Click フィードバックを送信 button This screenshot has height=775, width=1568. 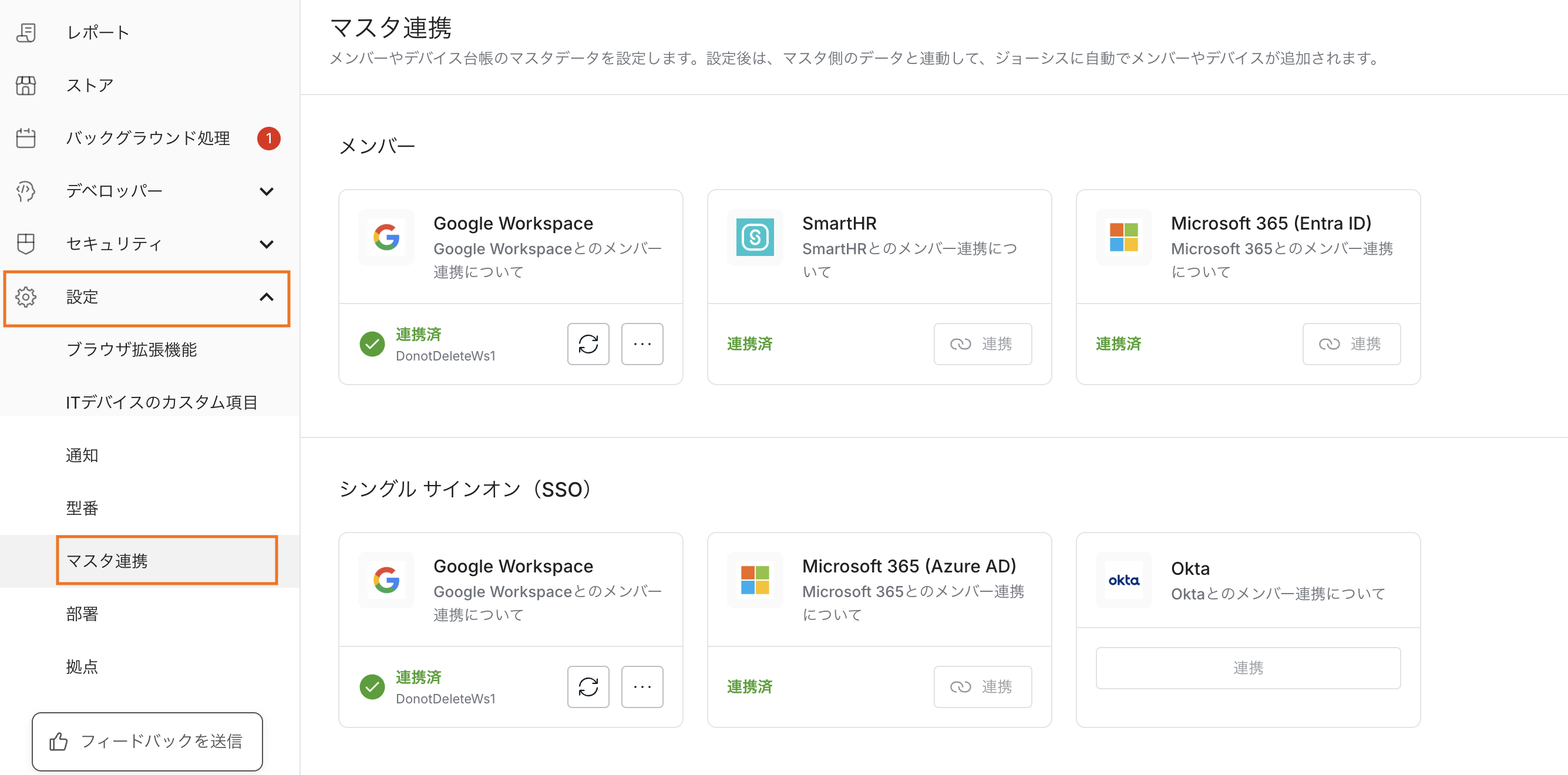pos(147,741)
